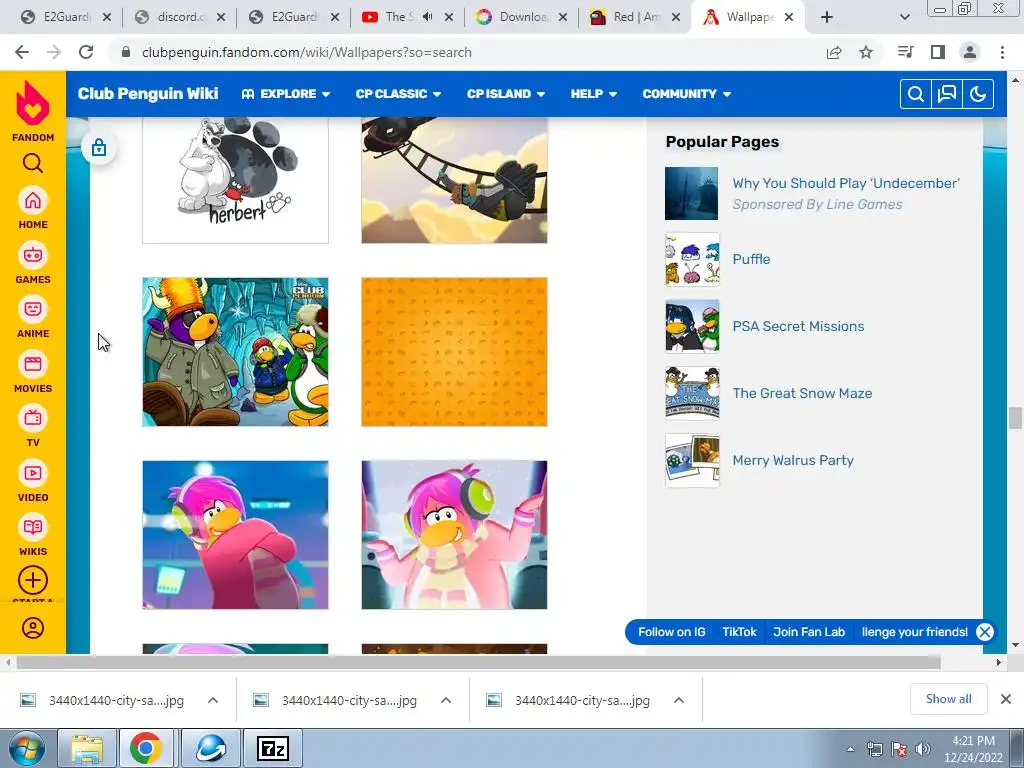Screen dimensions: 1024x768
Task: Expand HELP dropdown menu
Action: (594, 94)
